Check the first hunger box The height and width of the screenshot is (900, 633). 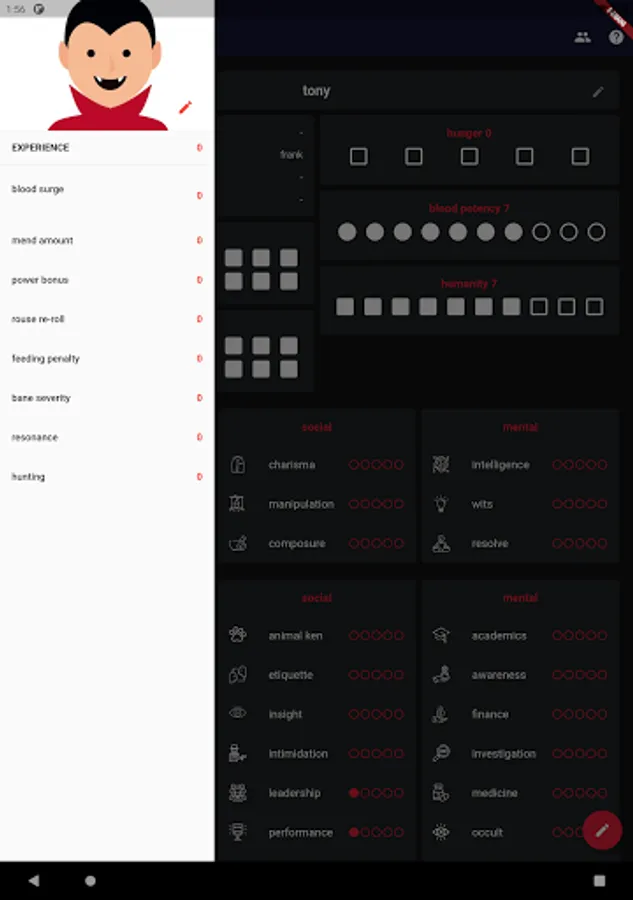359,156
